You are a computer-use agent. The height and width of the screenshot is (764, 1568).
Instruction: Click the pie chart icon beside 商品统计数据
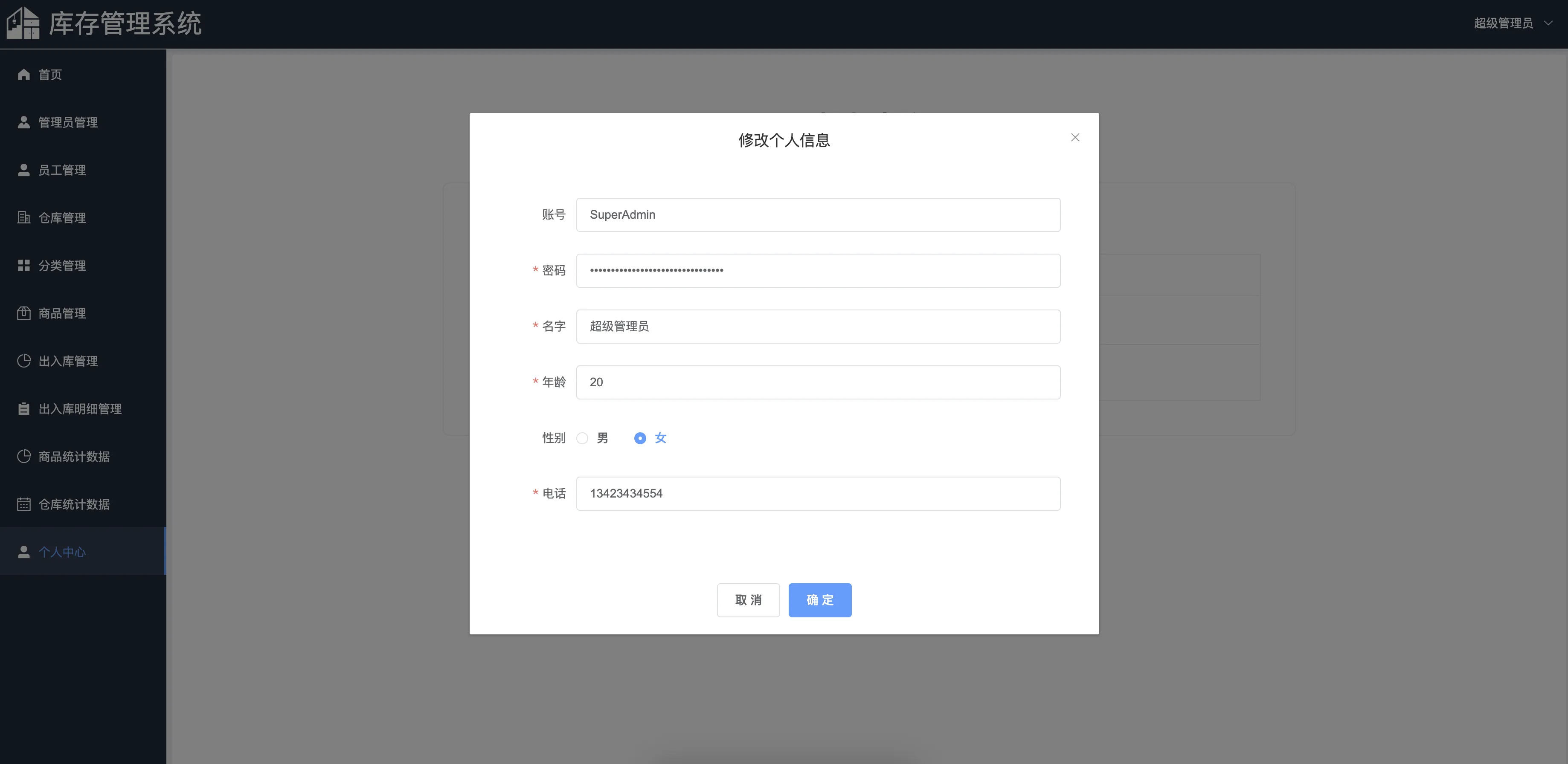pos(24,457)
